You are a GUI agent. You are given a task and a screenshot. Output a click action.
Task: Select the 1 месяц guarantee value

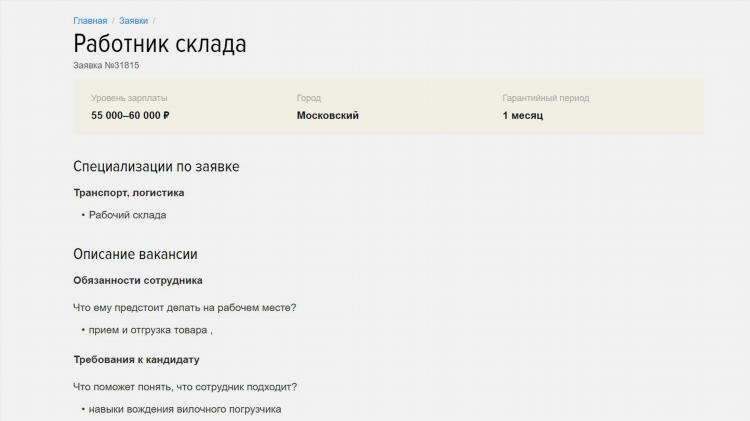click(523, 115)
